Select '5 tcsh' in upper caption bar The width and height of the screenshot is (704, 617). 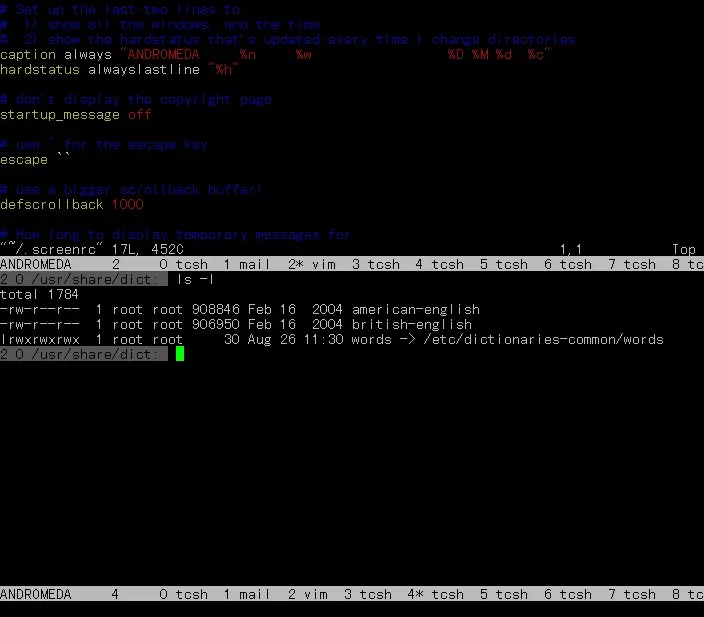(x=504, y=264)
